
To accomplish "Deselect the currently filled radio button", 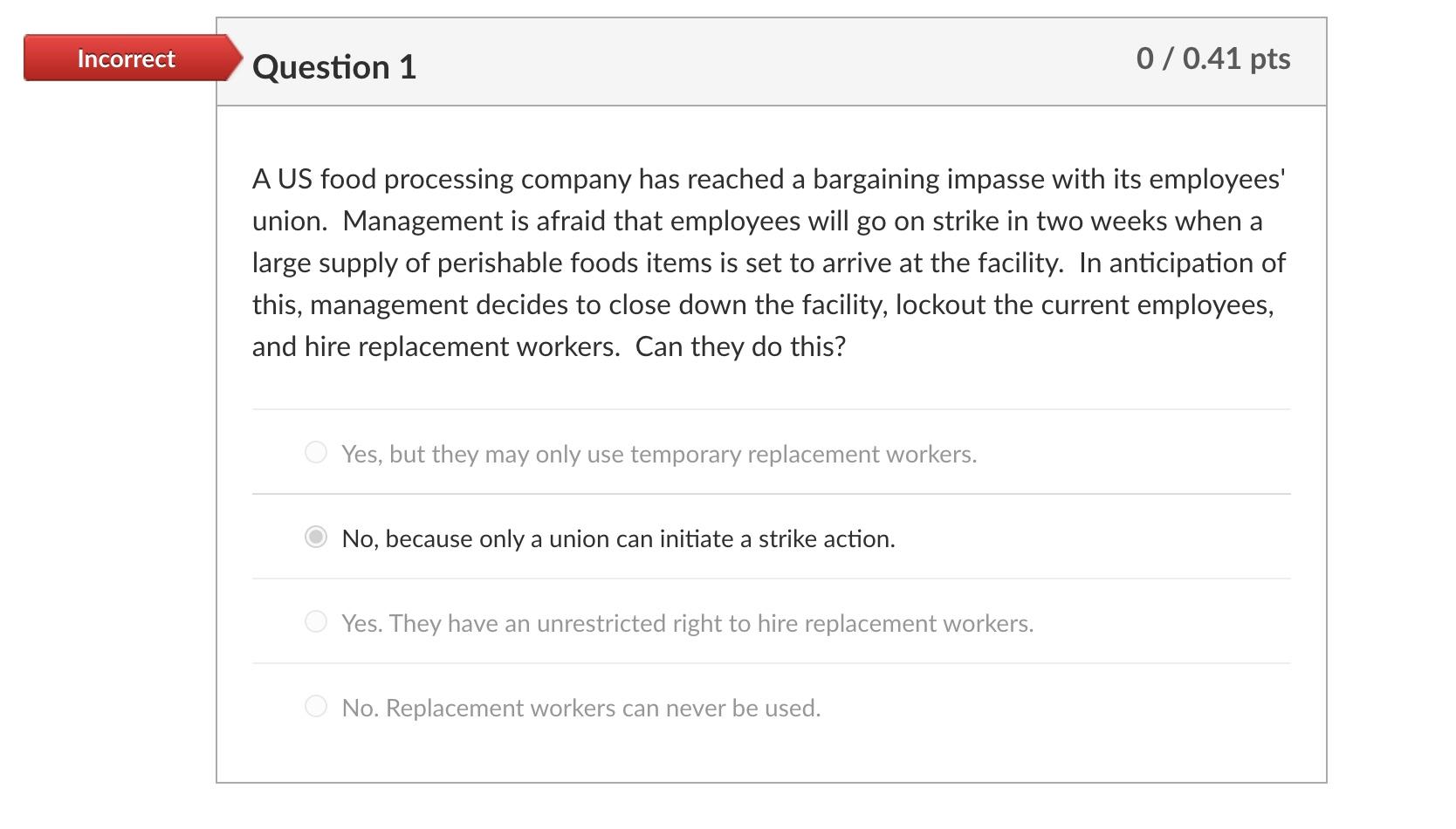I will tap(315, 538).
